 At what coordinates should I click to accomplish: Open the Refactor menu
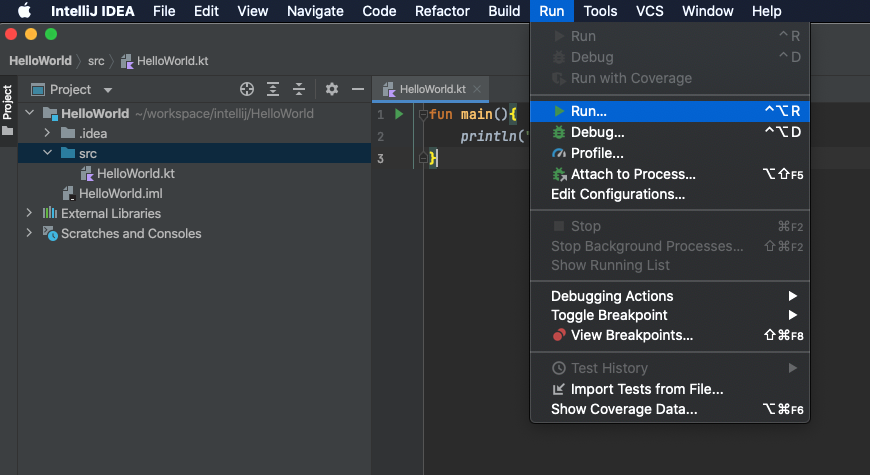point(442,11)
